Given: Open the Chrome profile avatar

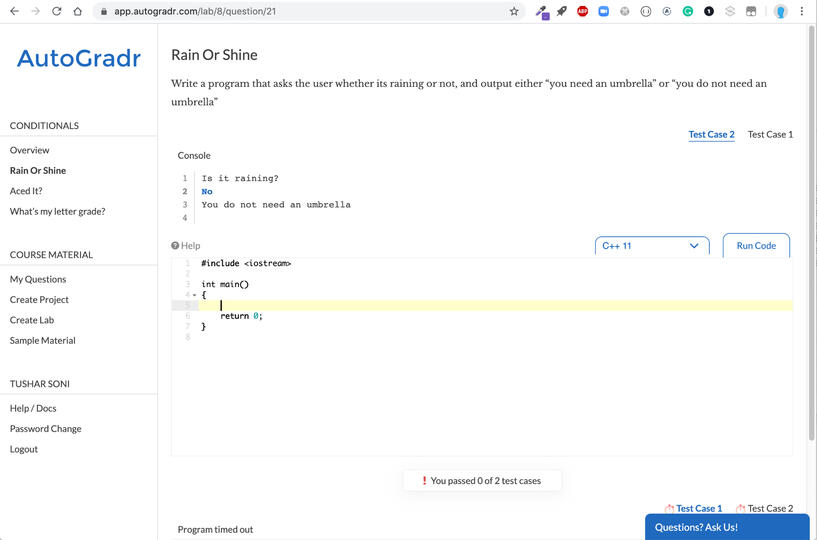Looking at the screenshot, I should click(x=781, y=11).
